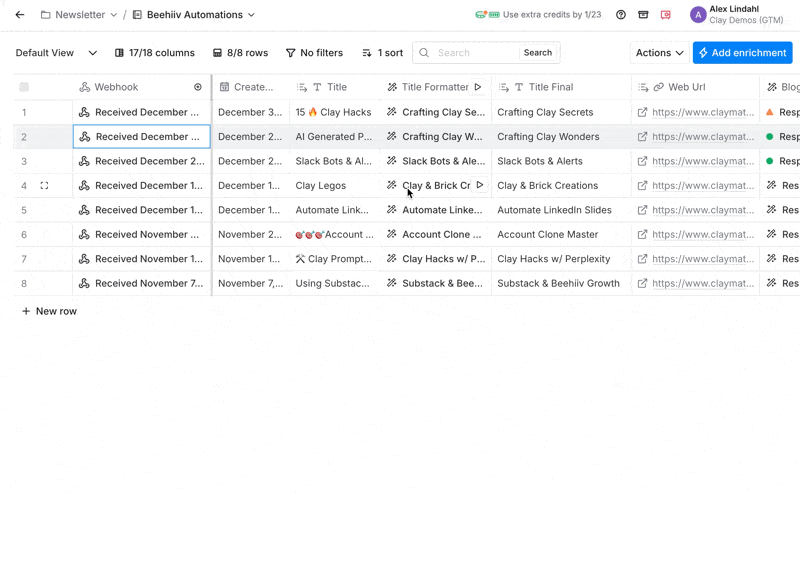This screenshot has width=800, height=567.
Task: Open the red screen recording icon
Action: point(665,15)
